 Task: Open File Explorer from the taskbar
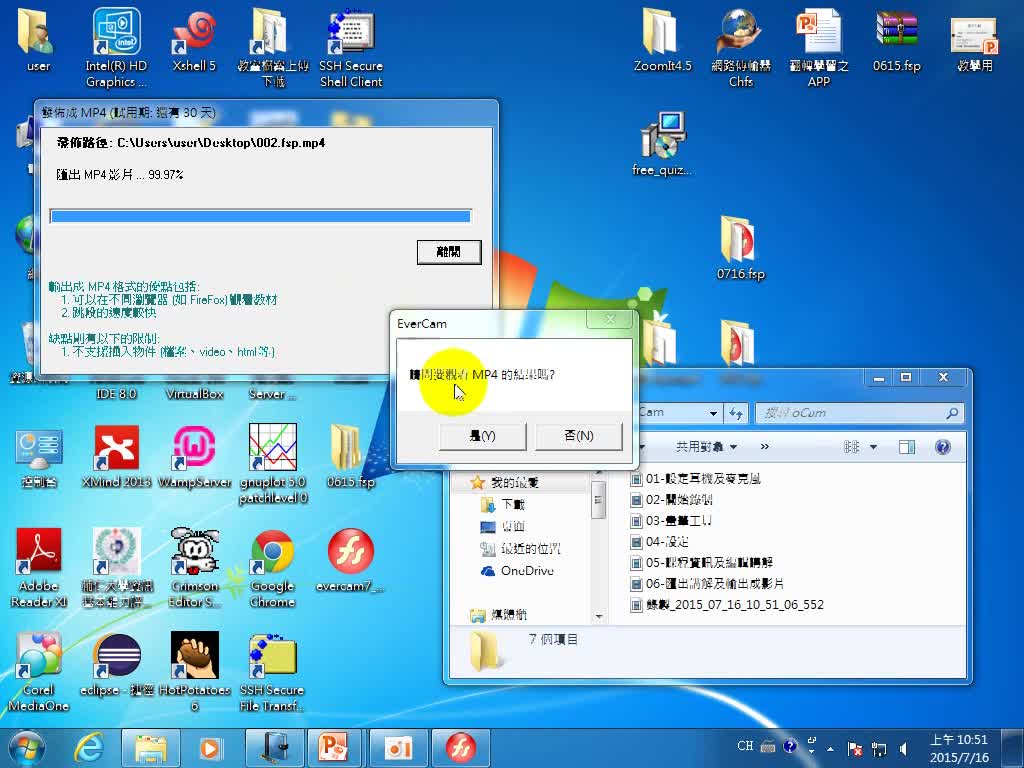(151, 748)
